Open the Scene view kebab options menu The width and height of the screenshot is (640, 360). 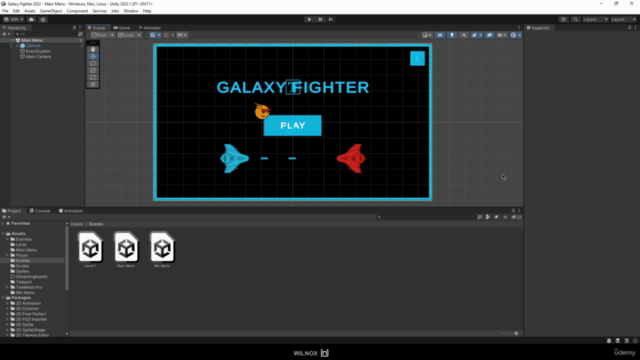click(519, 28)
